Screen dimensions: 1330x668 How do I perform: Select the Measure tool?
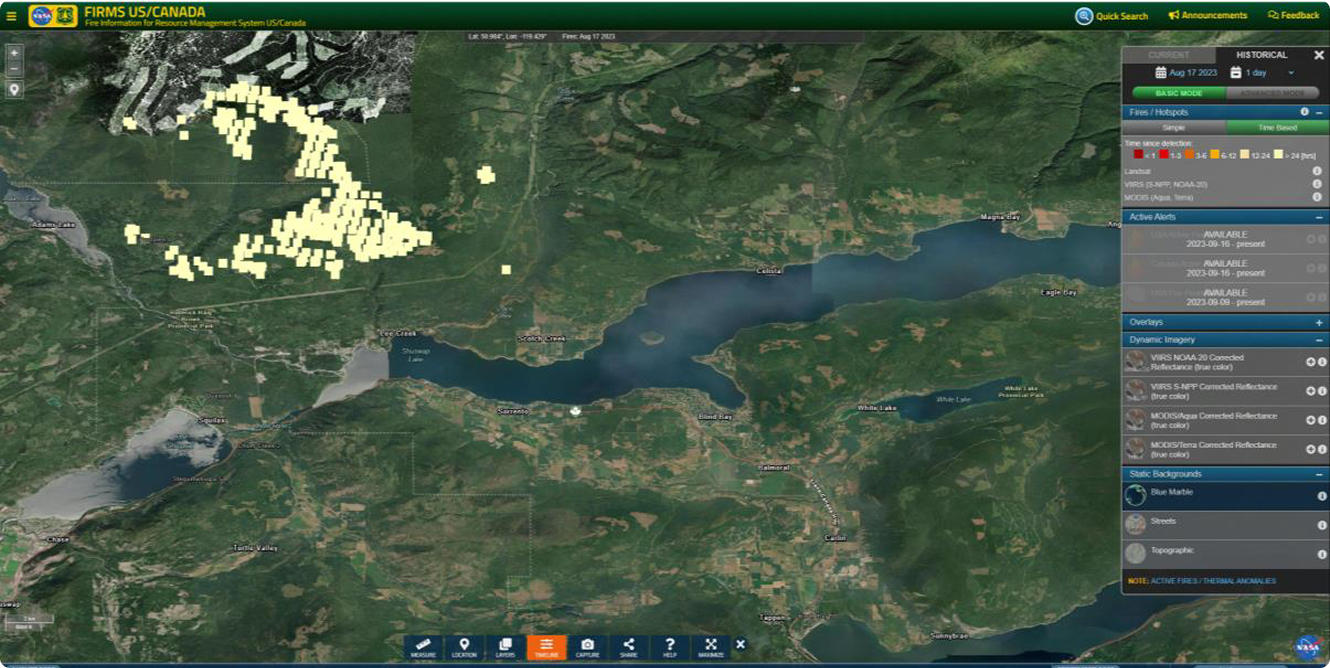423,648
